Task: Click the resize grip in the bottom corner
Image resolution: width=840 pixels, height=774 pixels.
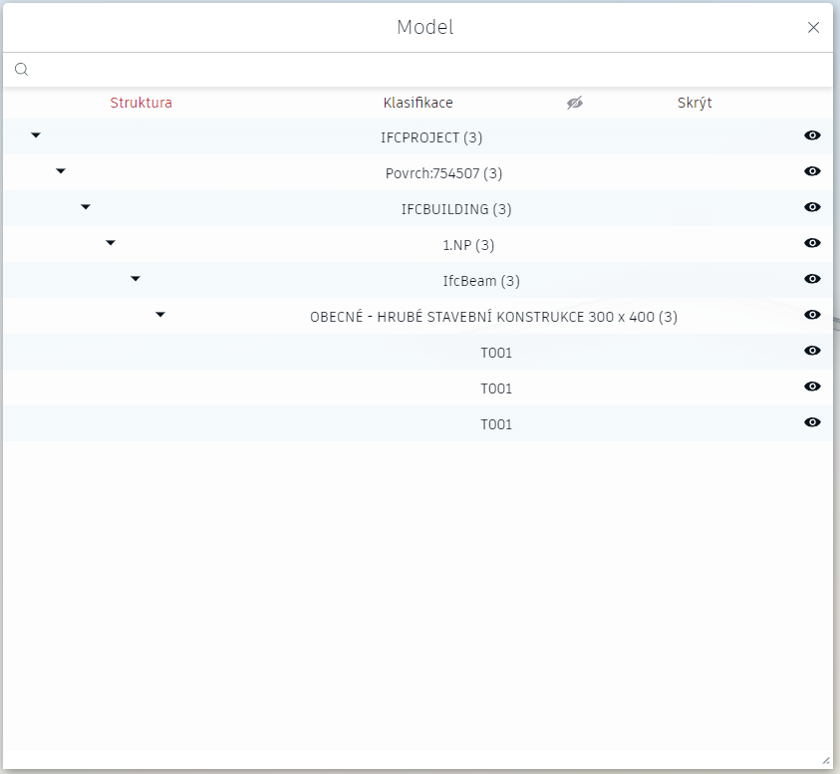Action: click(825, 760)
